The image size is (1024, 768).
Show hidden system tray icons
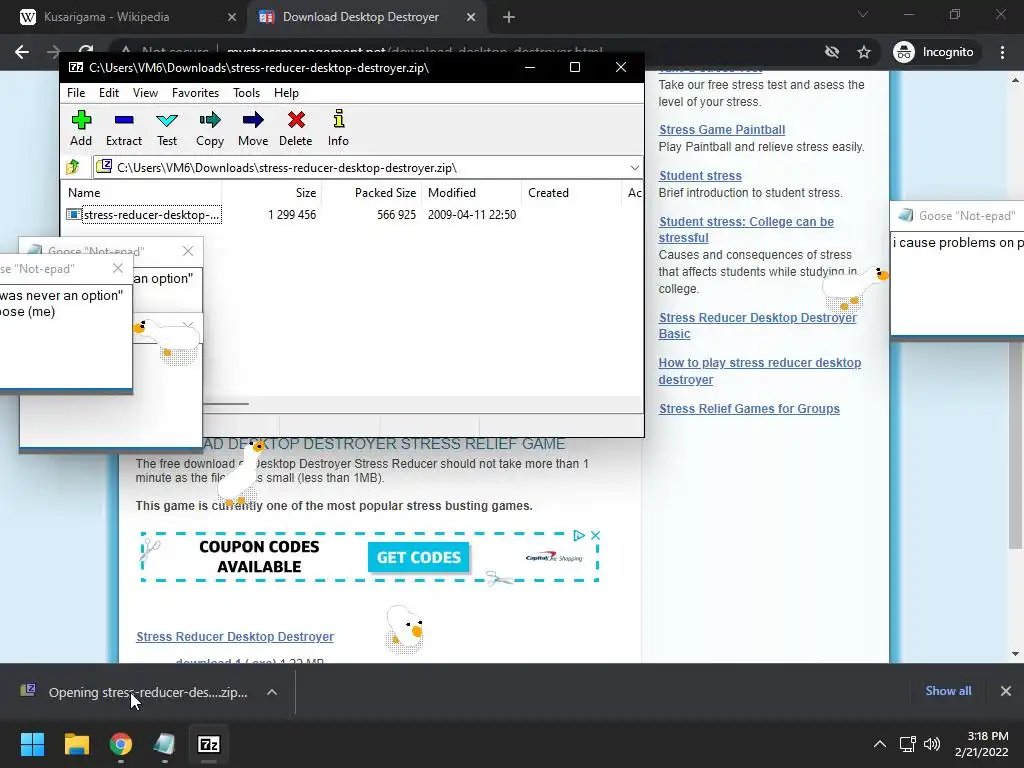880,744
